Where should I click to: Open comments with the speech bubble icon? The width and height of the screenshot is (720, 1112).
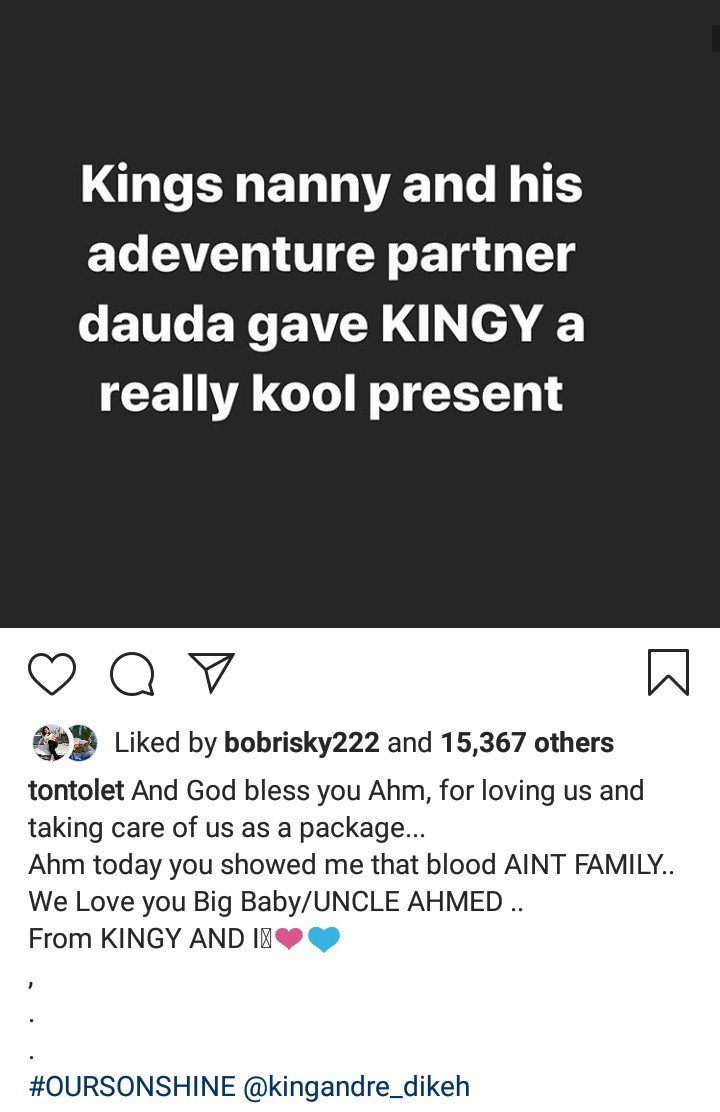132,673
